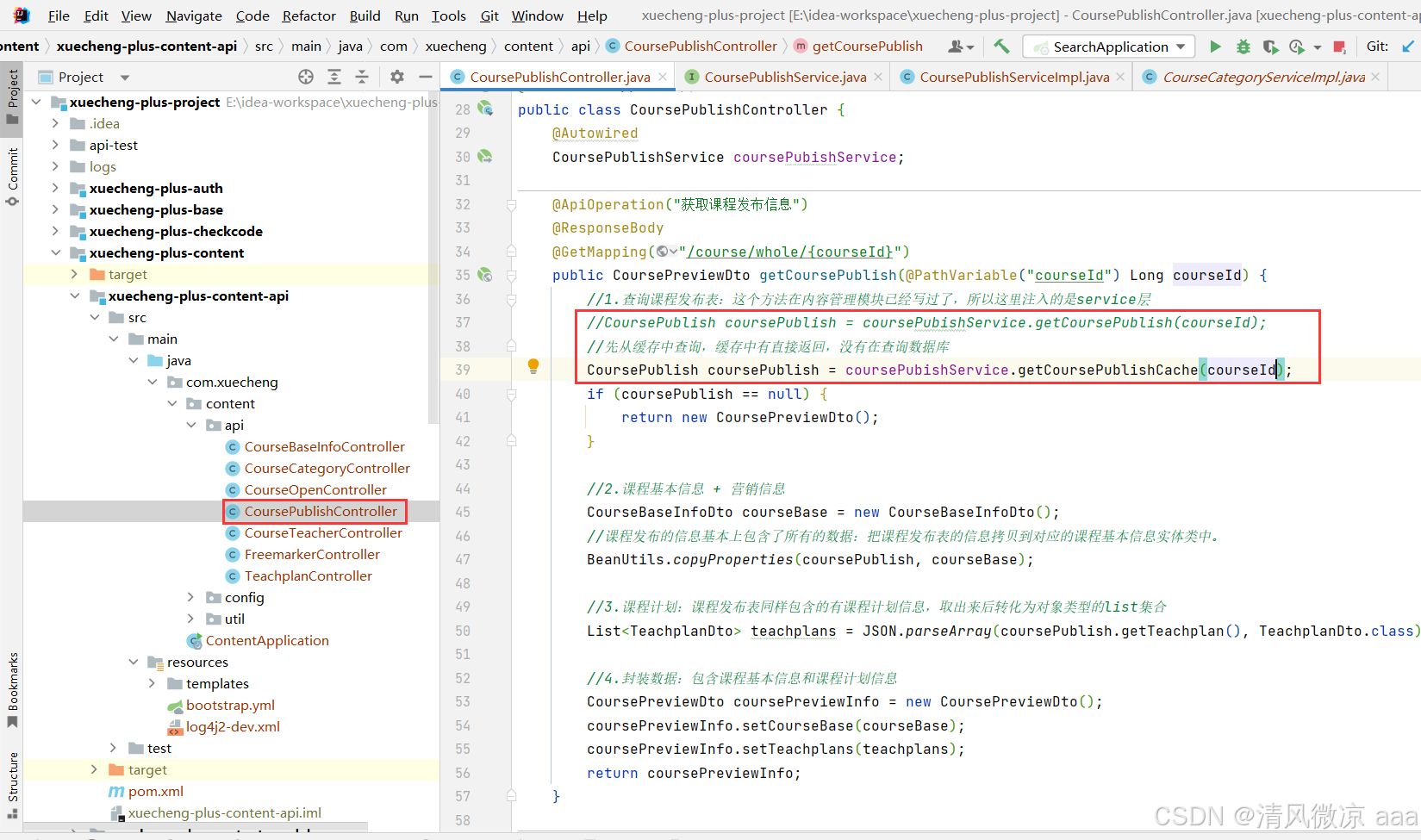This screenshot has height=840, width=1421.
Task: Click xuecheng-plus-content-api breadcrumb
Action: (x=146, y=46)
